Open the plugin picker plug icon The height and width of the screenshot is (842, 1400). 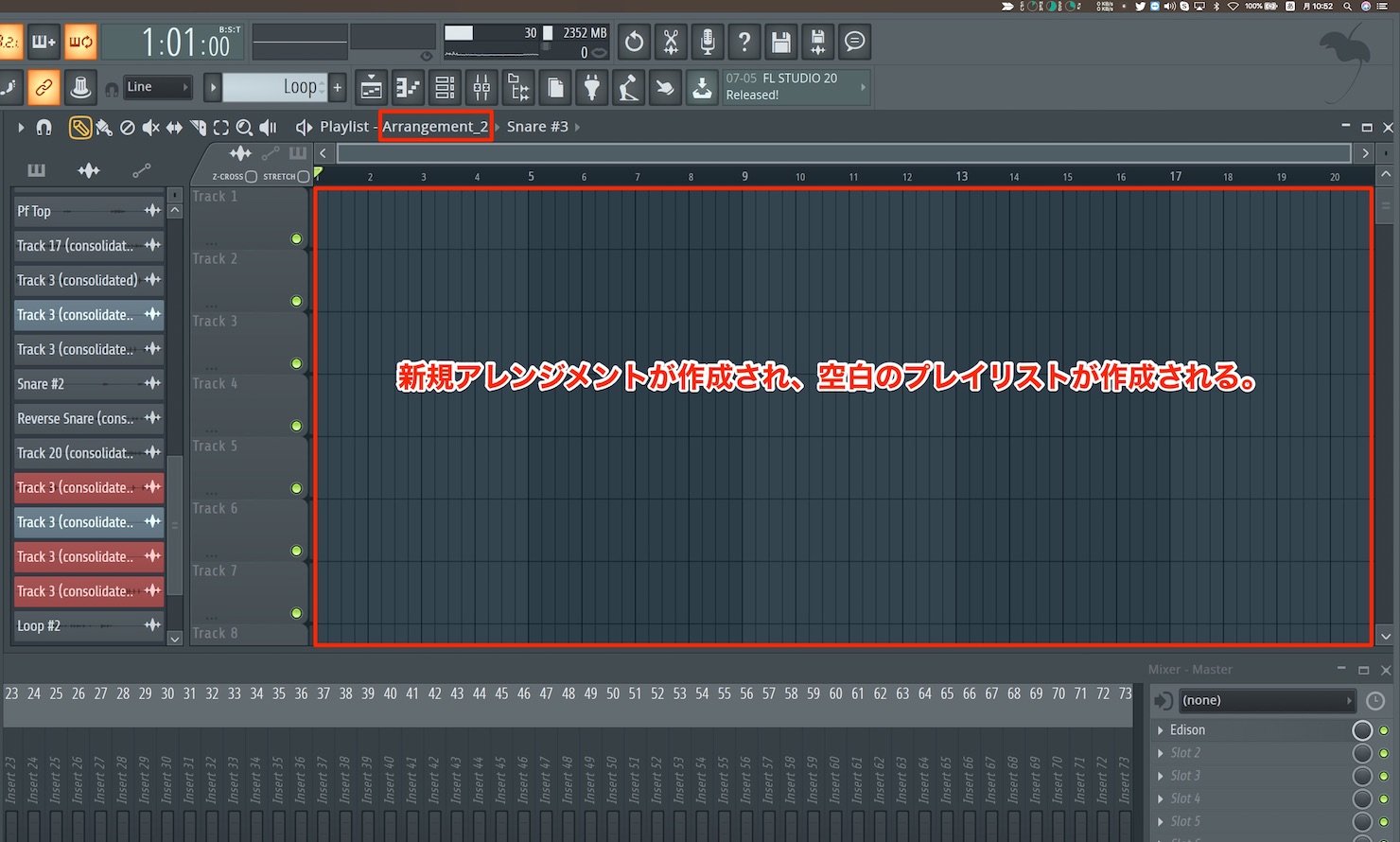(x=592, y=88)
